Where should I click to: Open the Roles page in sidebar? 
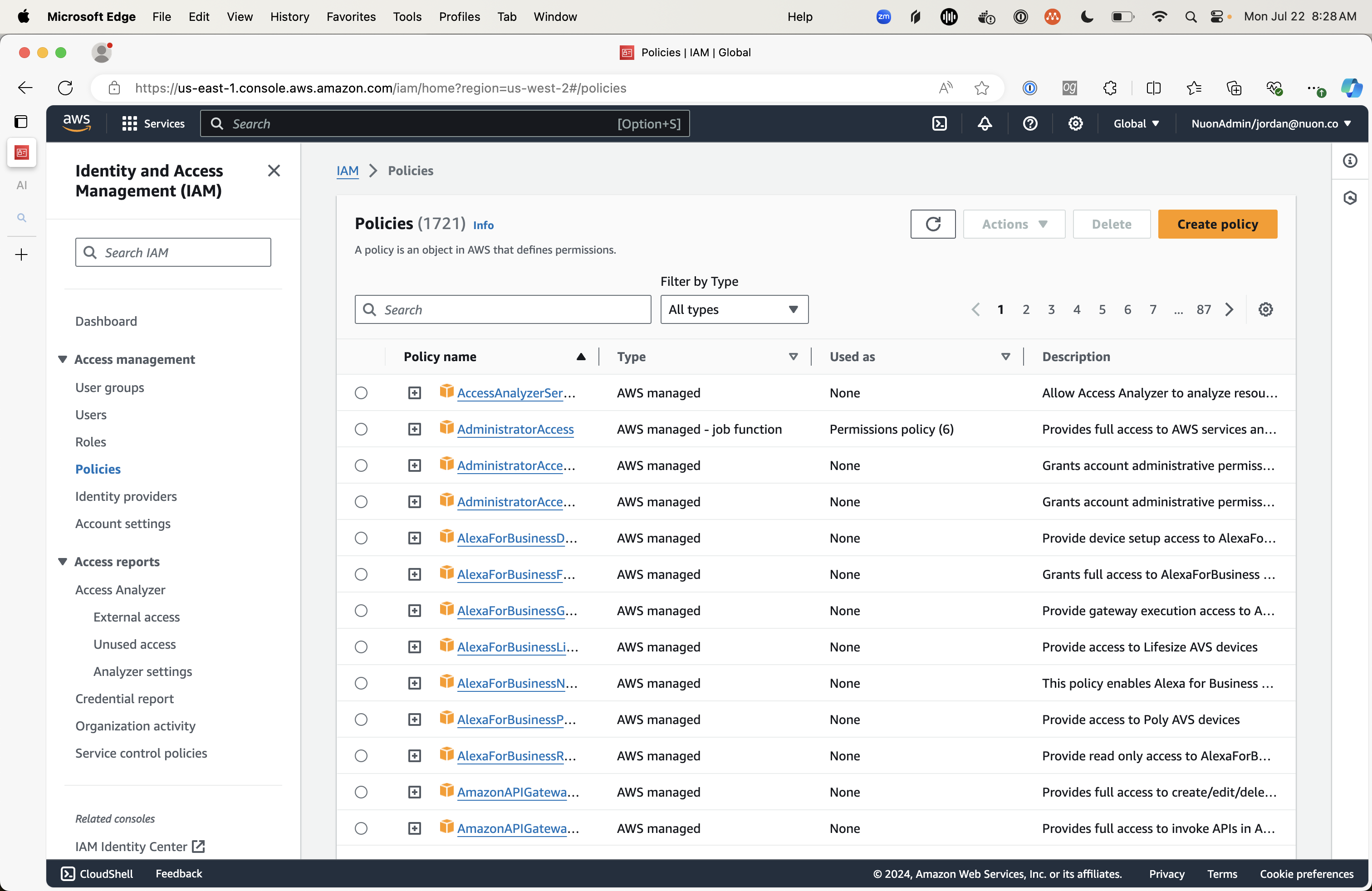[90, 442]
